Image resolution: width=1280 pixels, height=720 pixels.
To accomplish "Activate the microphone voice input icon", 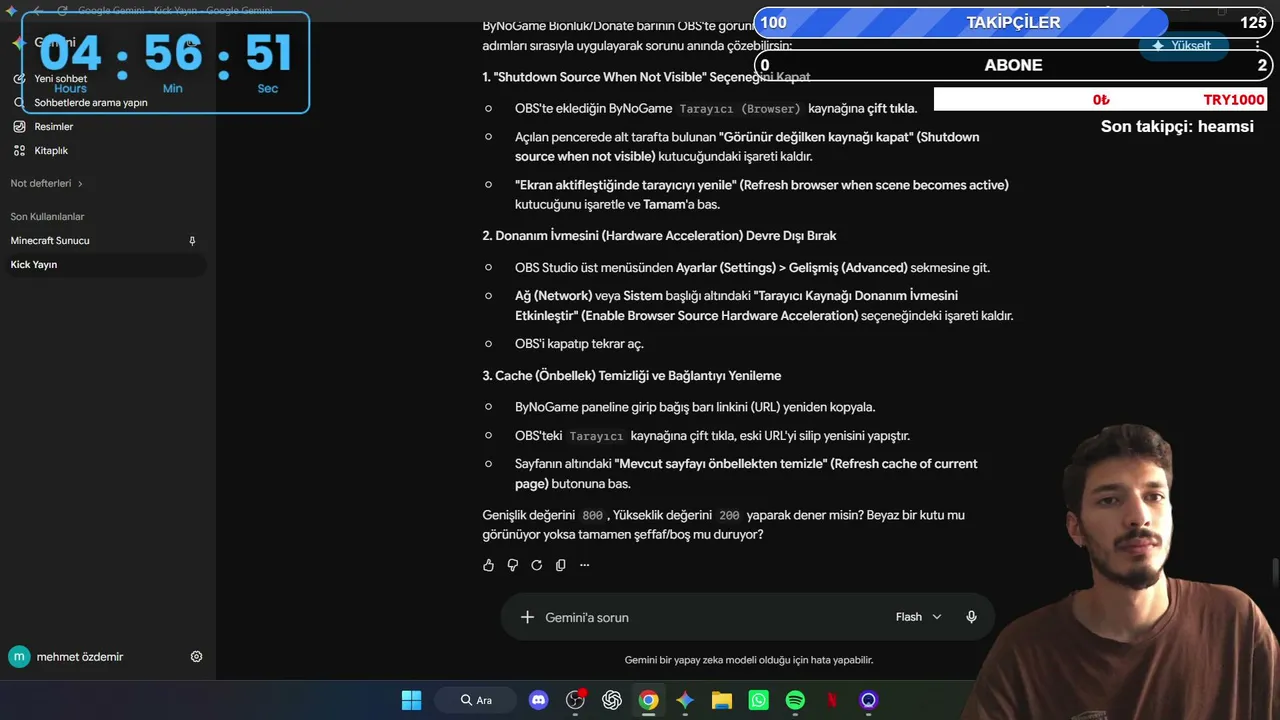I will pos(971,617).
